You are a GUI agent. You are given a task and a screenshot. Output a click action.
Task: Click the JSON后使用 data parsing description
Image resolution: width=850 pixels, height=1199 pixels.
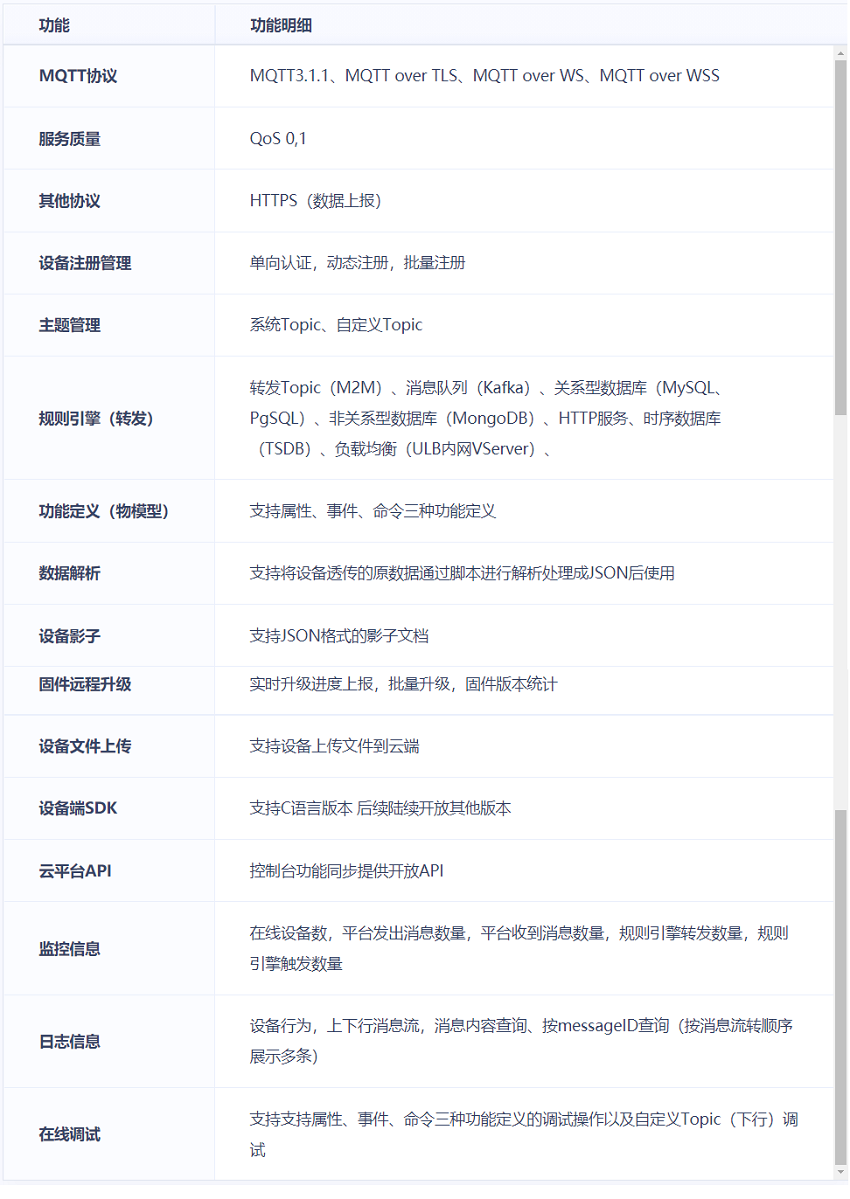(x=462, y=574)
